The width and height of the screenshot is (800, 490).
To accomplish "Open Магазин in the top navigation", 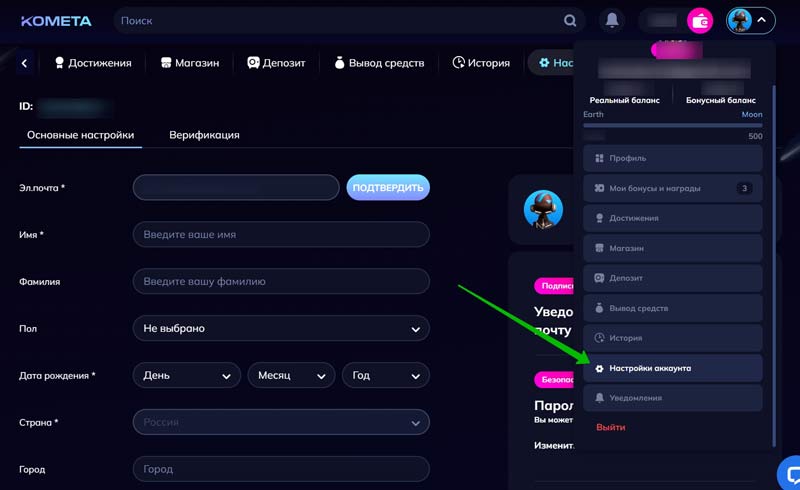I will coord(189,63).
